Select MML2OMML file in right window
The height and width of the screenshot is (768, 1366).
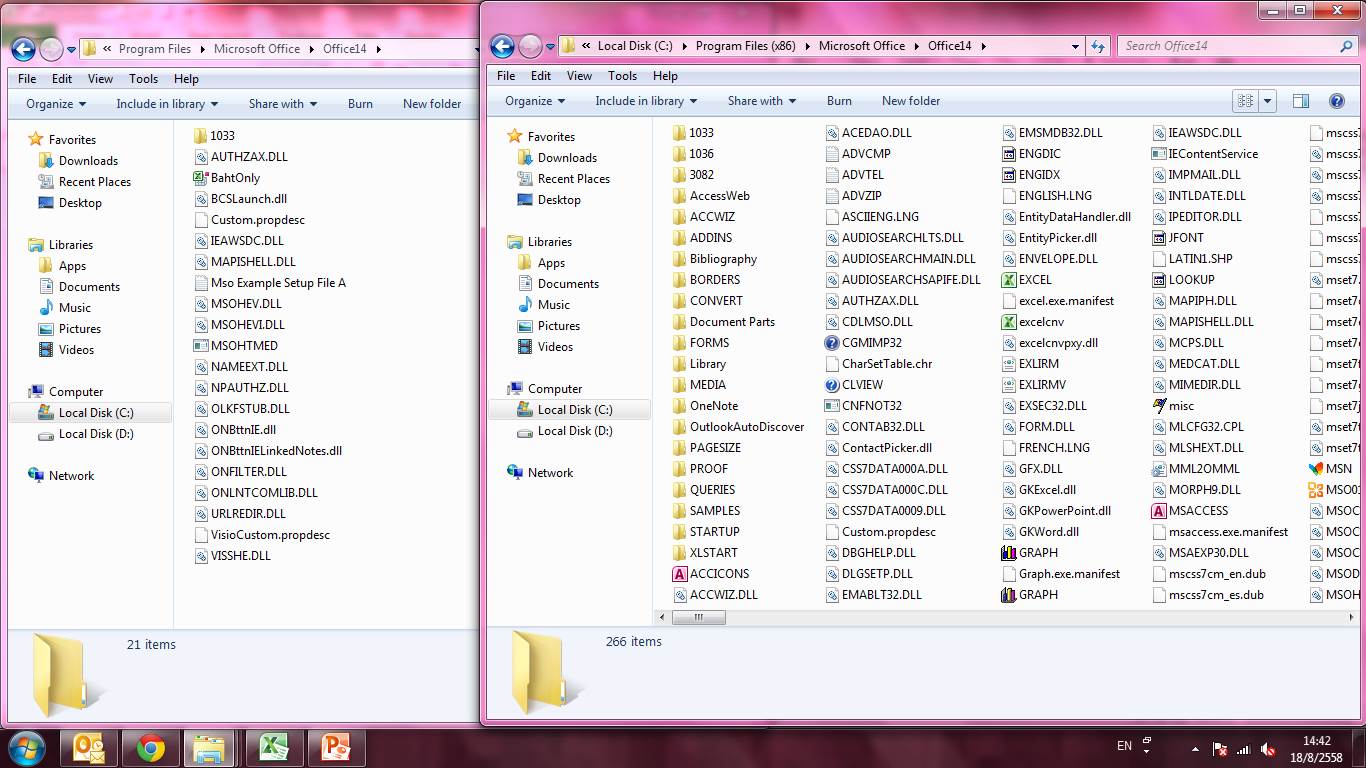pos(1196,469)
